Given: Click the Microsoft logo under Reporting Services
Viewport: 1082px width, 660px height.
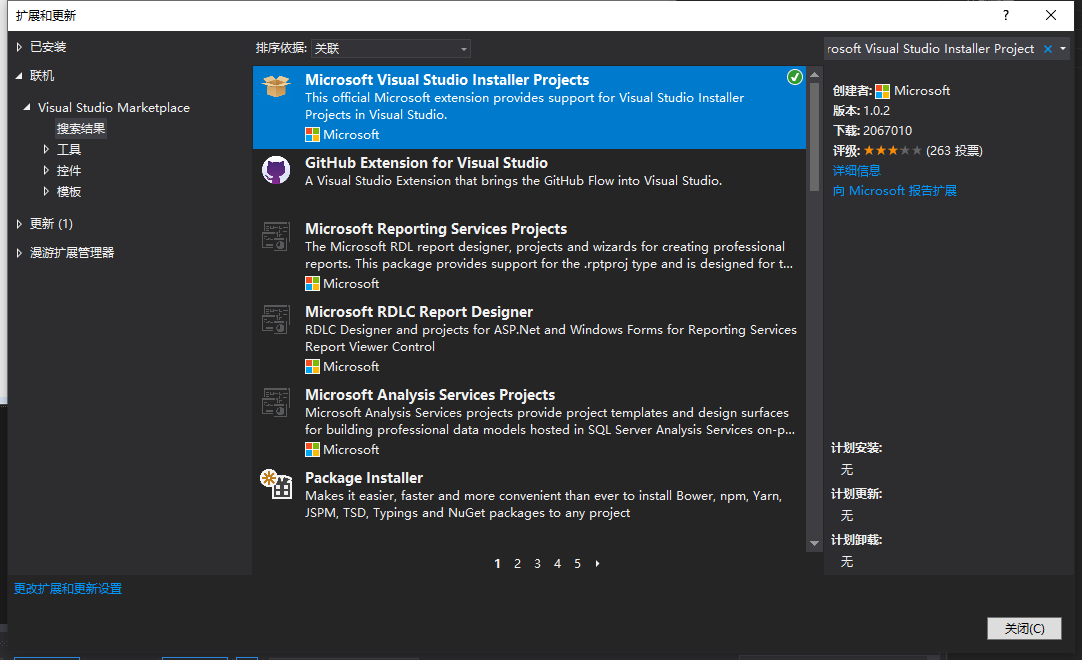Looking at the screenshot, I should tap(313, 284).
